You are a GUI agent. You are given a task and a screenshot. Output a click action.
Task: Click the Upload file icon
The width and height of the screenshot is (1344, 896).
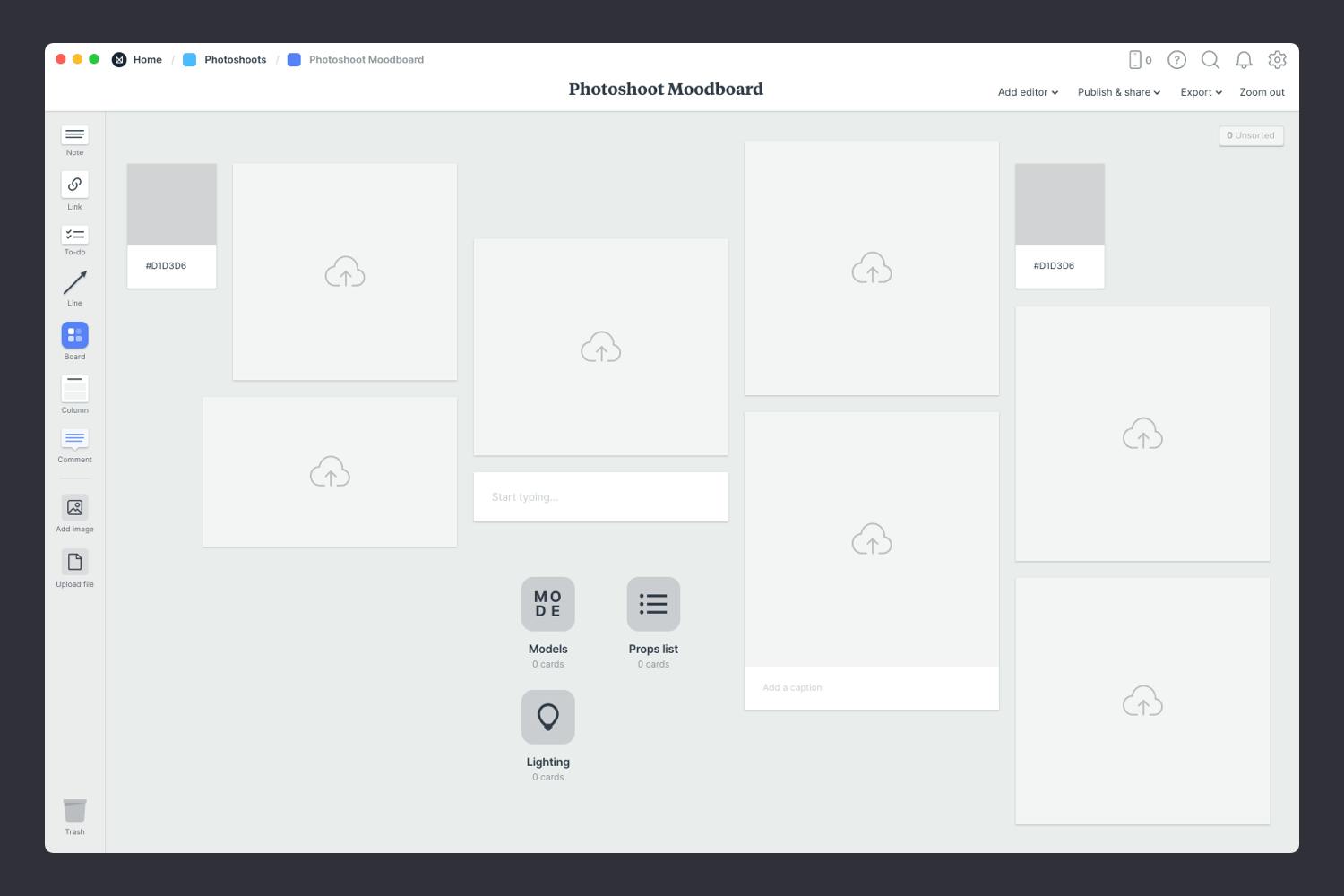click(74, 562)
